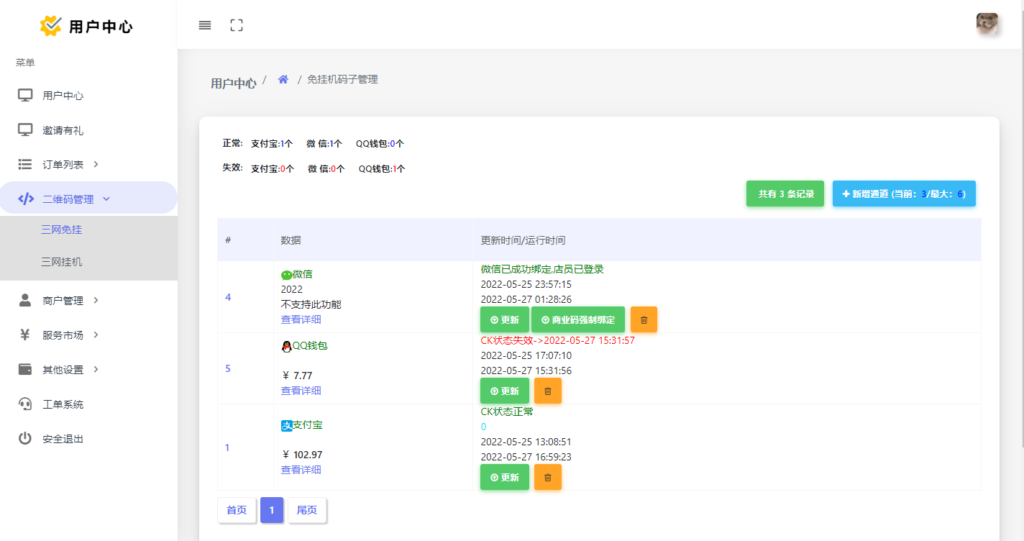The width and height of the screenshot is (1024, 541).
Task: Click 商业码强制绑定 button
Action: pos(578,320)
